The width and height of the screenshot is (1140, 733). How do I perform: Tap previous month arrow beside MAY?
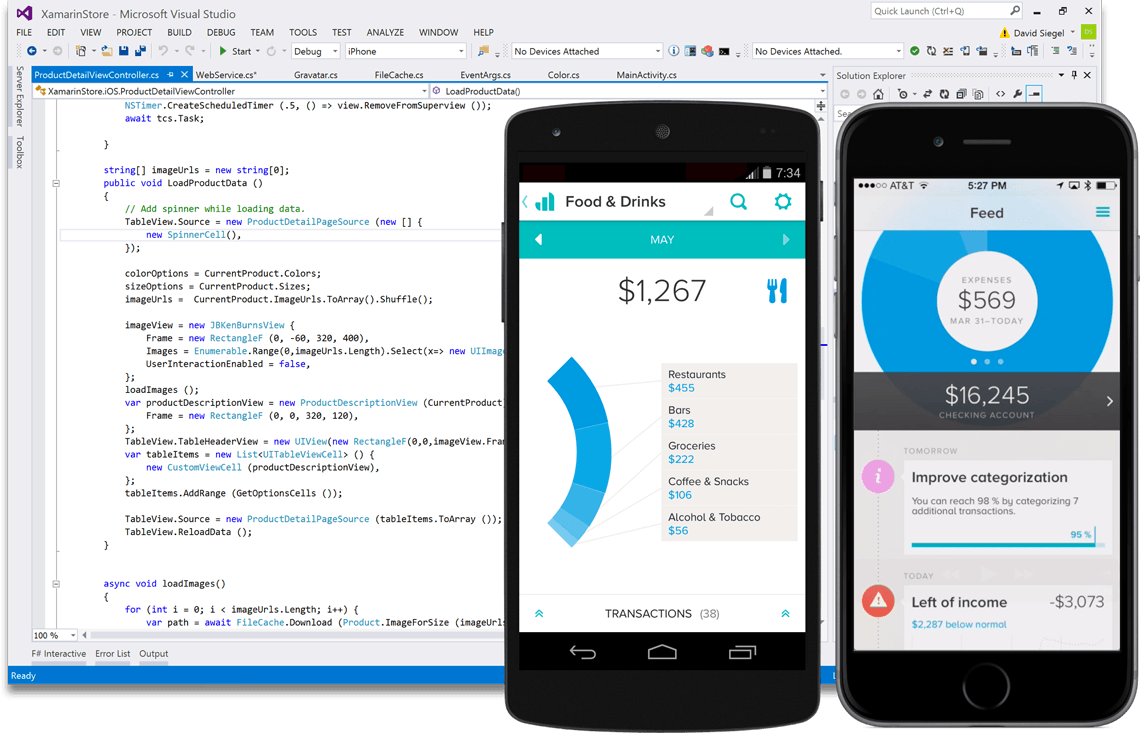coord(538,239)
